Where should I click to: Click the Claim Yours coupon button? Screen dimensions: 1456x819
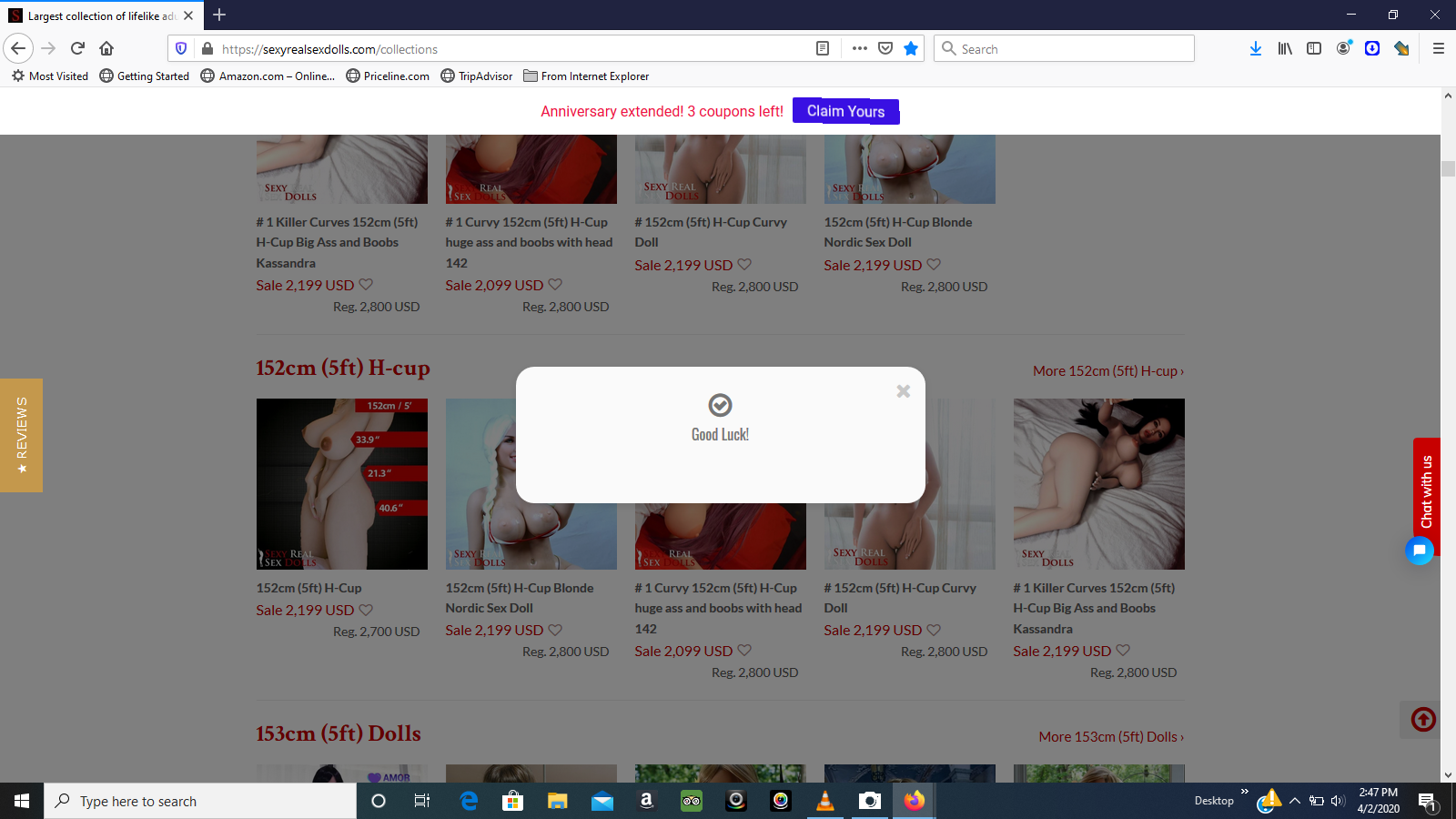(x=845, y=111)
